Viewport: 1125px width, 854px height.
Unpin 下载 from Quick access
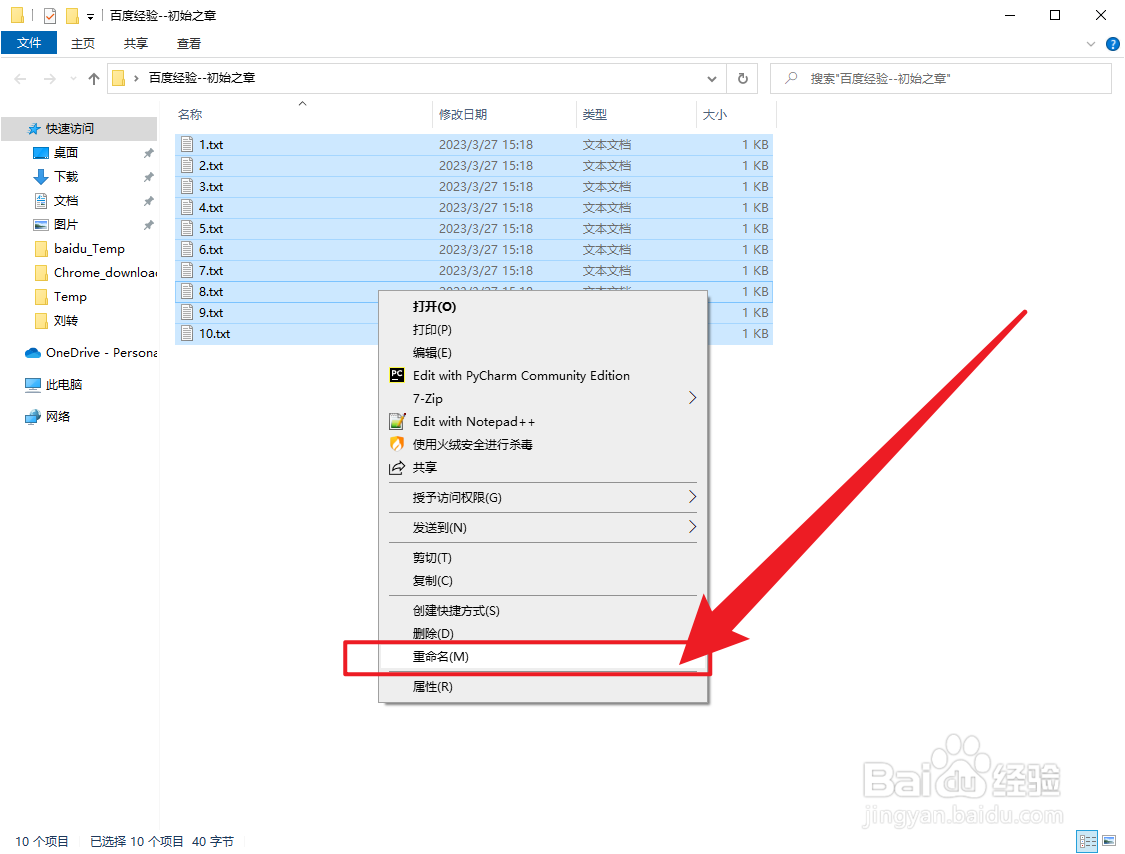pos(148,176)
